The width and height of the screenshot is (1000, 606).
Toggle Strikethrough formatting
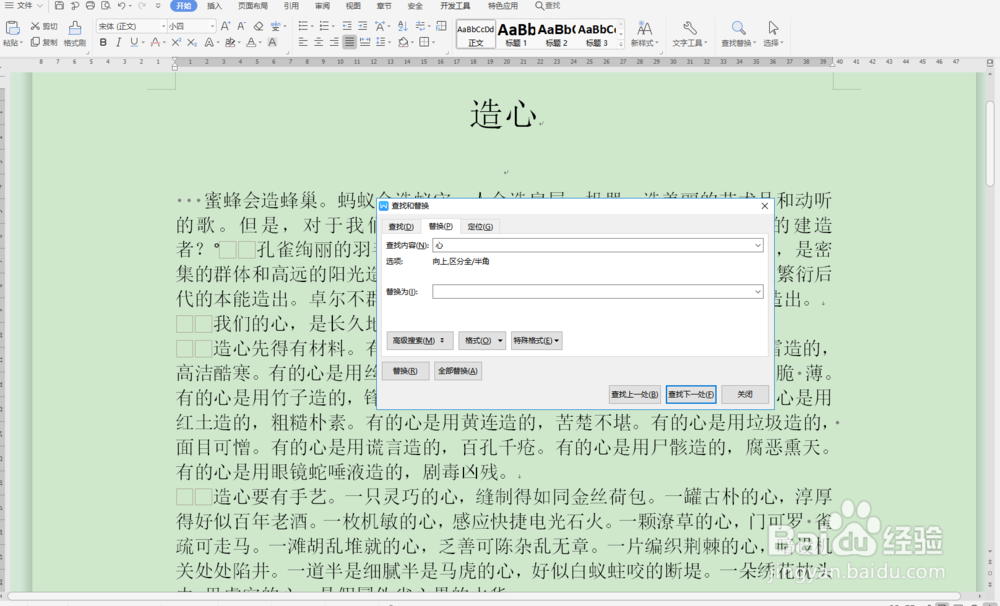(x=155, y=42)
